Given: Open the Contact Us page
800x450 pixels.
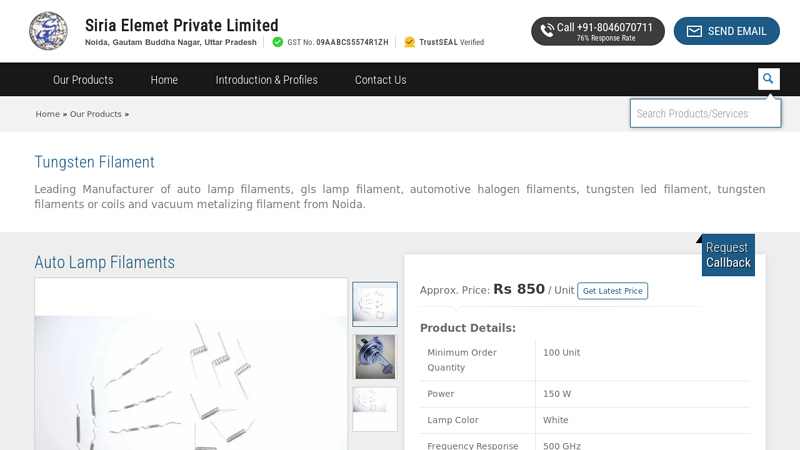Looking at the screenshot, I should pos(380,80).
